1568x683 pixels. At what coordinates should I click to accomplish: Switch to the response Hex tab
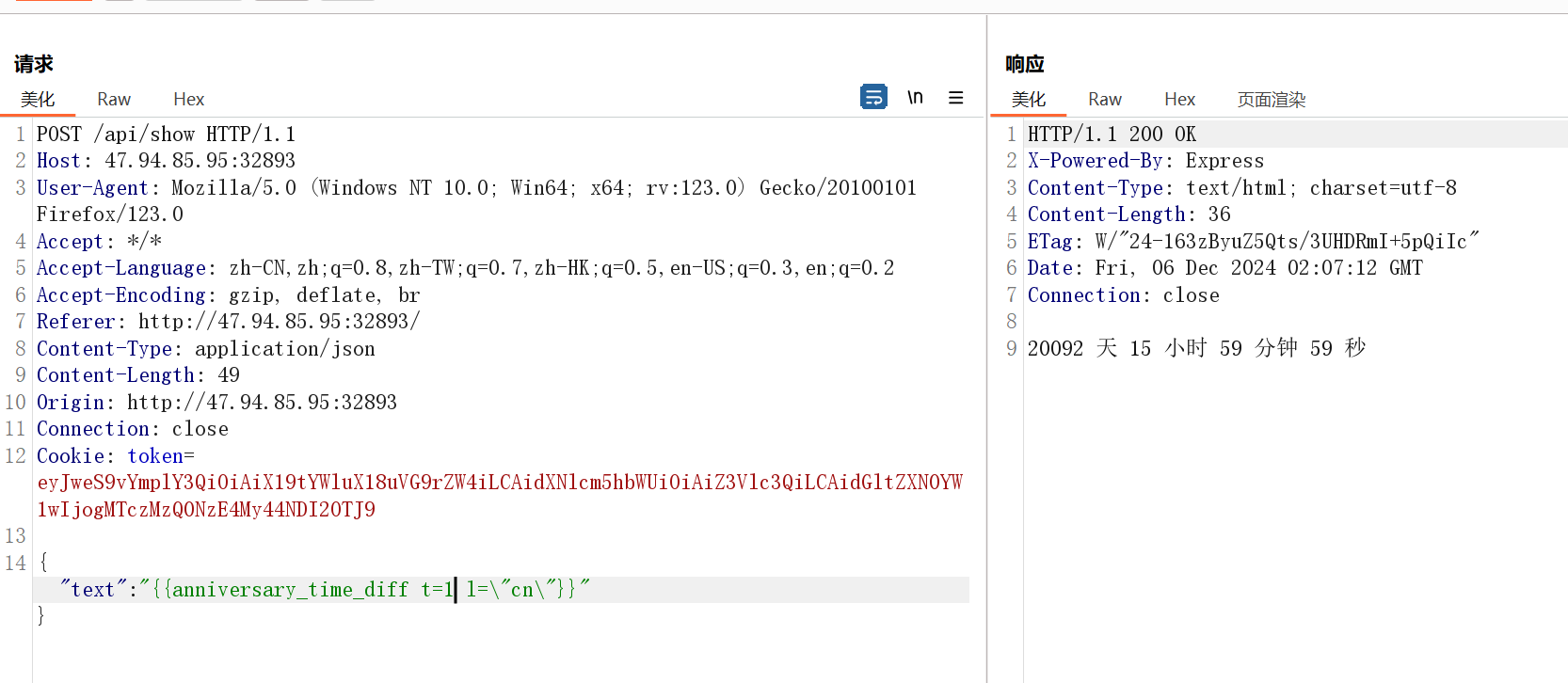pos(1179,99)
